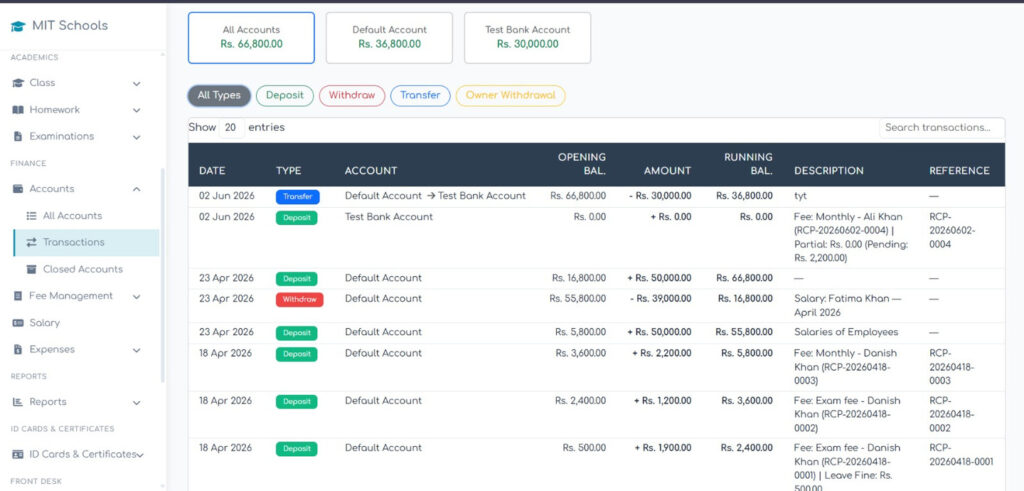Click the Closed Accounts archive icon

31,269
